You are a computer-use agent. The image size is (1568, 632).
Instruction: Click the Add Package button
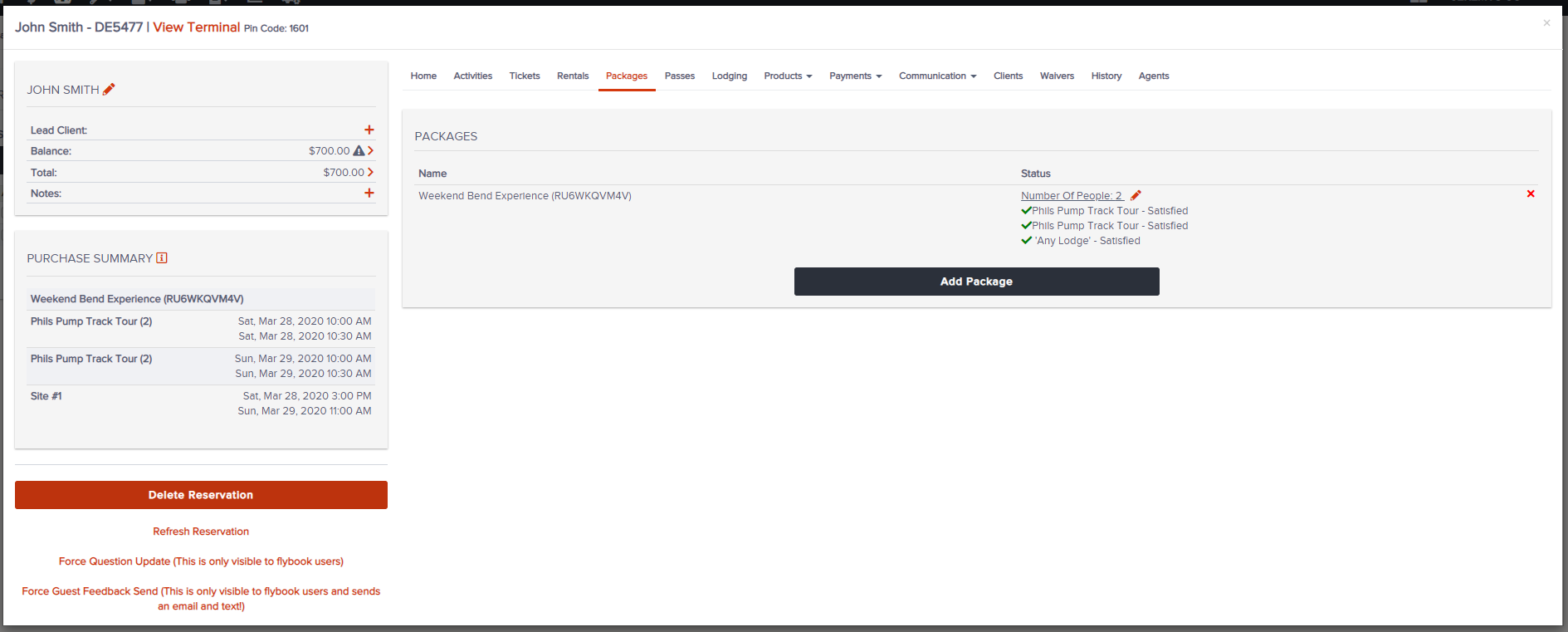(x=976, y=282)
